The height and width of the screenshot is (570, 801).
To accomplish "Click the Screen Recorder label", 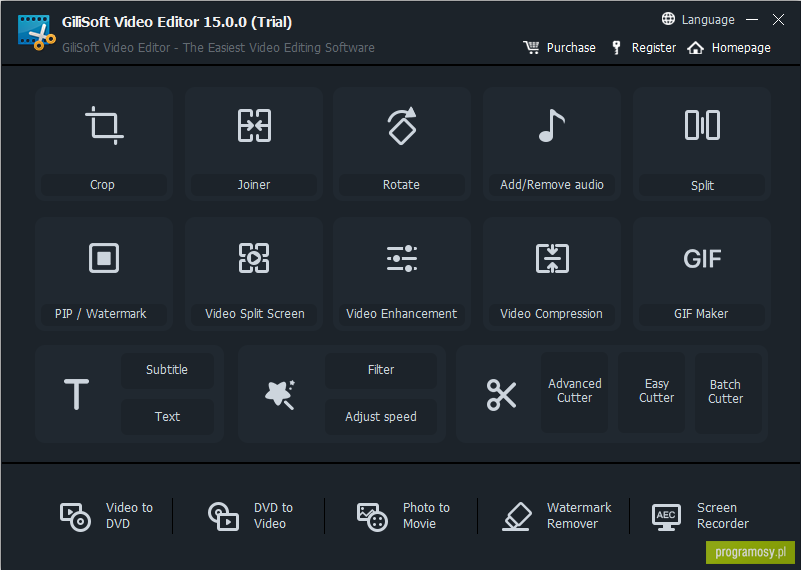I will click(723, 516).
